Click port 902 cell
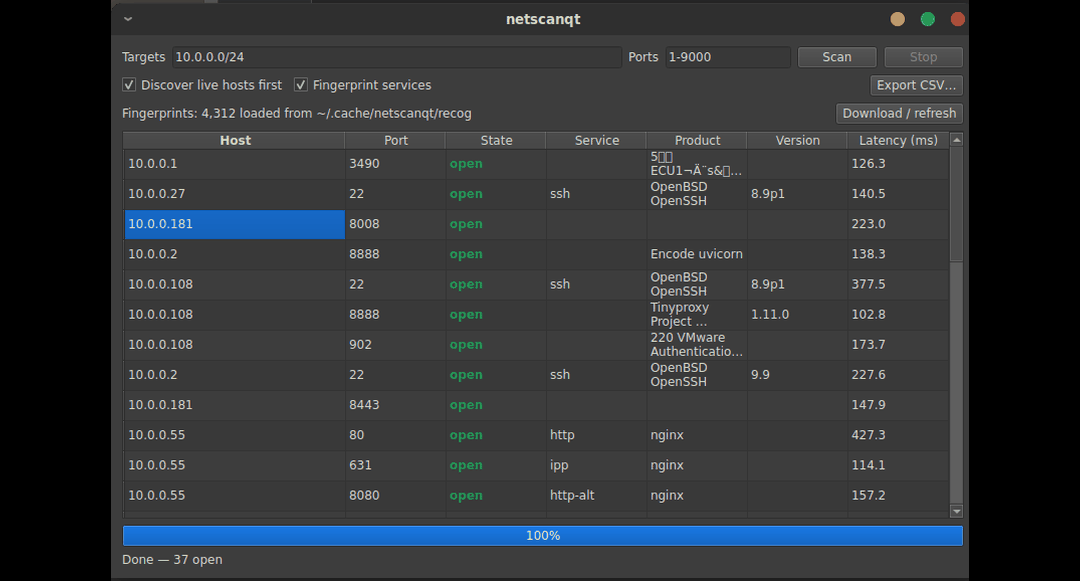1080x581 pixels. 395,345
